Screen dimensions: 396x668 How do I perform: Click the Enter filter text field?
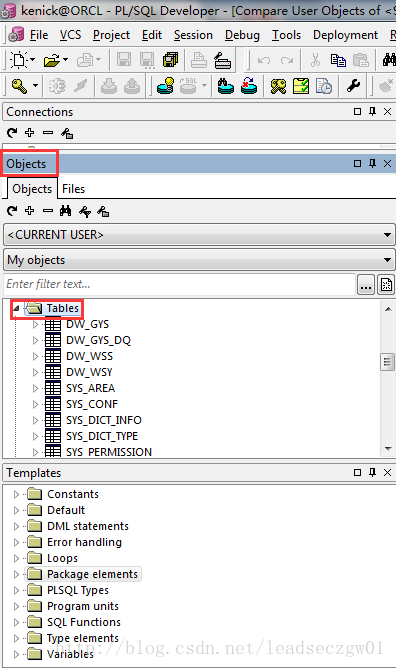pos(179,285)
